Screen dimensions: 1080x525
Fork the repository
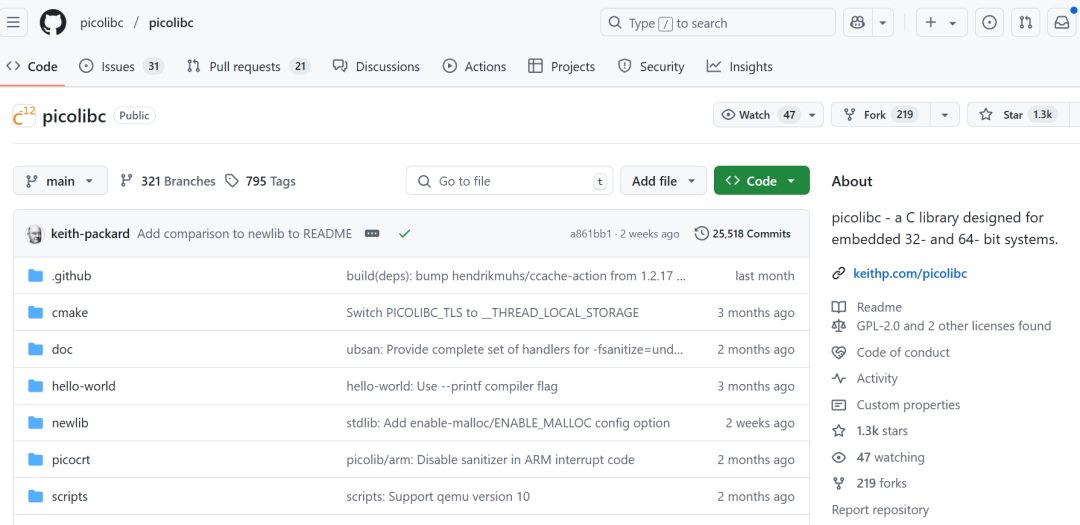tap(881, 115)
